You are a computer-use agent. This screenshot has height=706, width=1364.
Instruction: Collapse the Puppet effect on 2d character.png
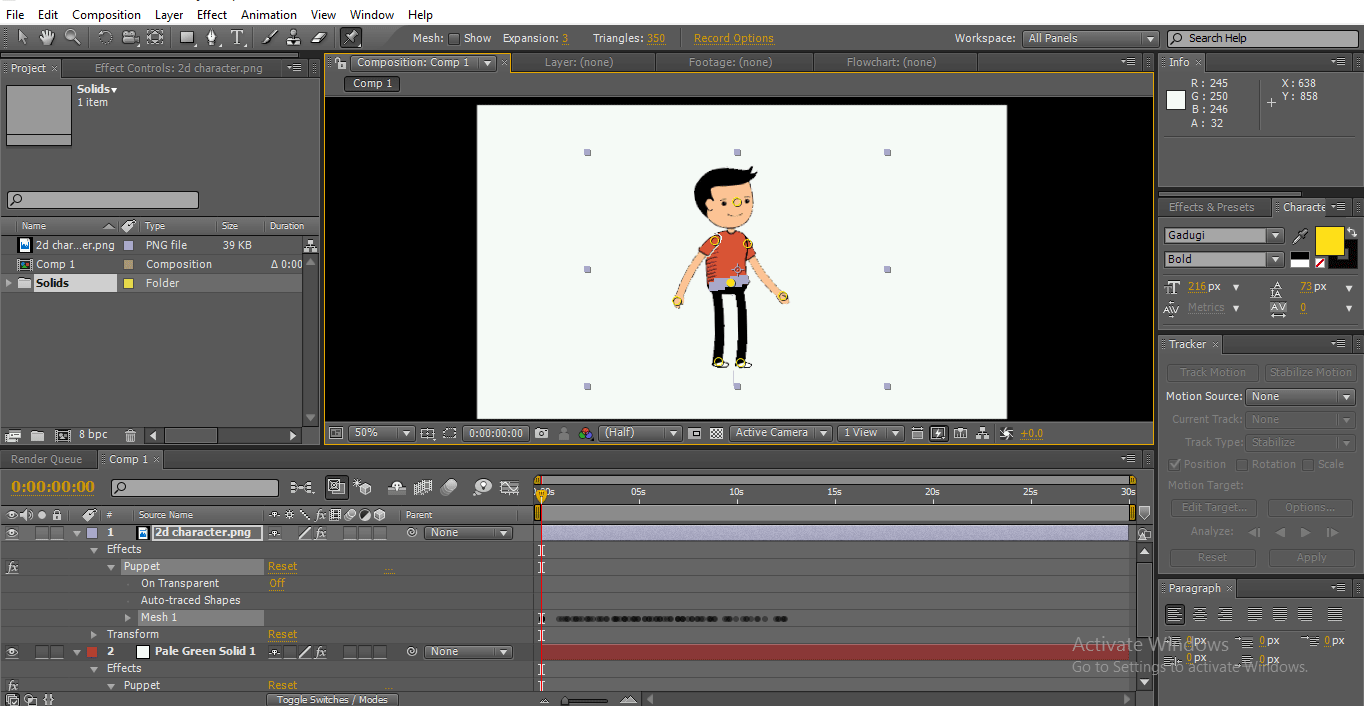click(112, 566)
